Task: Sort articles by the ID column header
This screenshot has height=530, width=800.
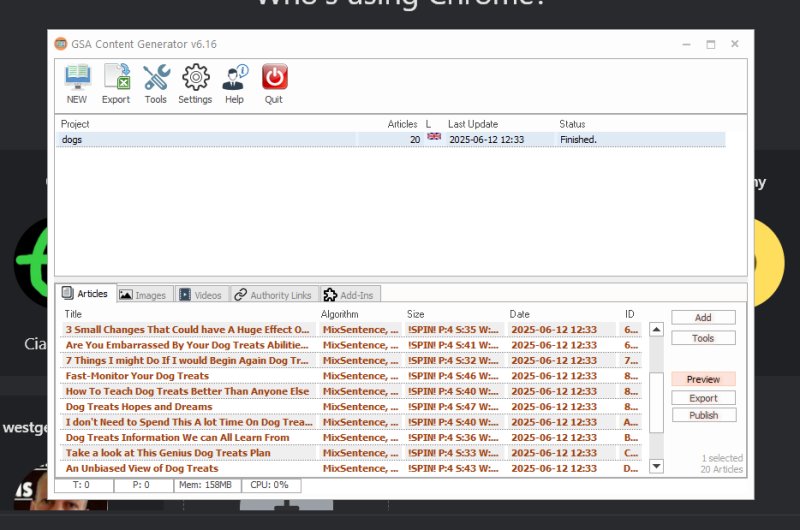Action: click(x=630, y=314)
